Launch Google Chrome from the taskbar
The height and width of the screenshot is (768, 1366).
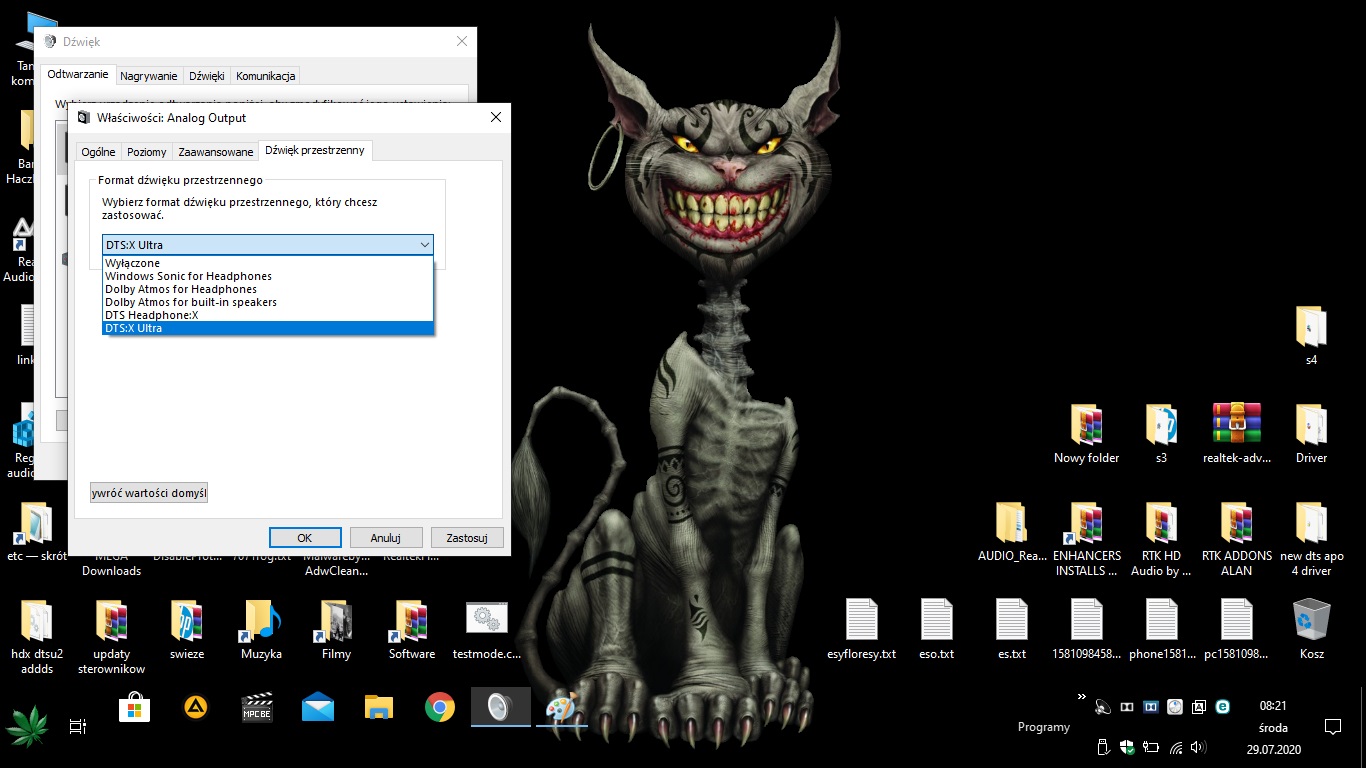coord(440,708)
